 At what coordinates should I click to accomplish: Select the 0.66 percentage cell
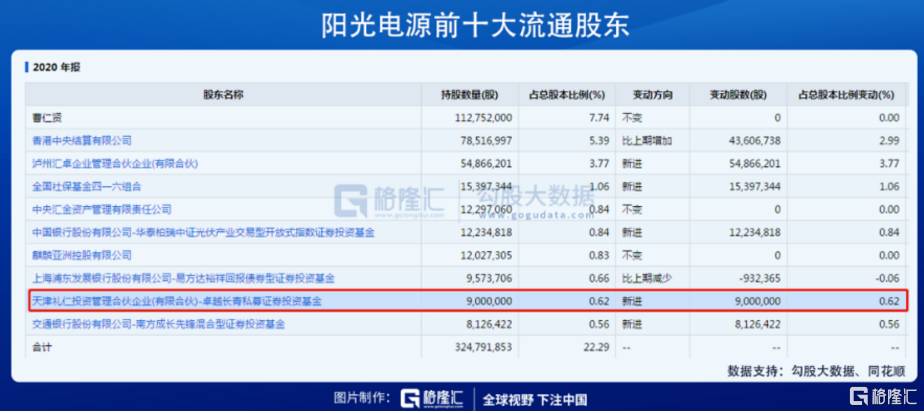point(599,279)
